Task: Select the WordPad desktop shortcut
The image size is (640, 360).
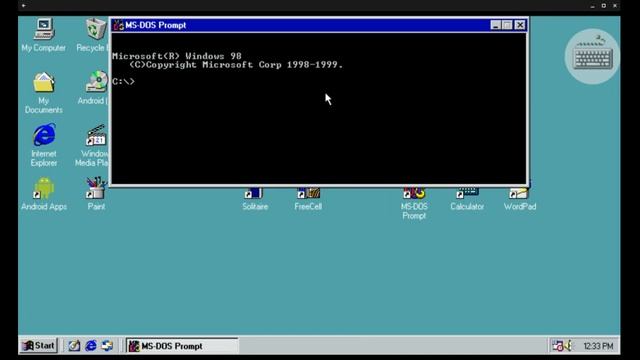Action: click(520, 200)
